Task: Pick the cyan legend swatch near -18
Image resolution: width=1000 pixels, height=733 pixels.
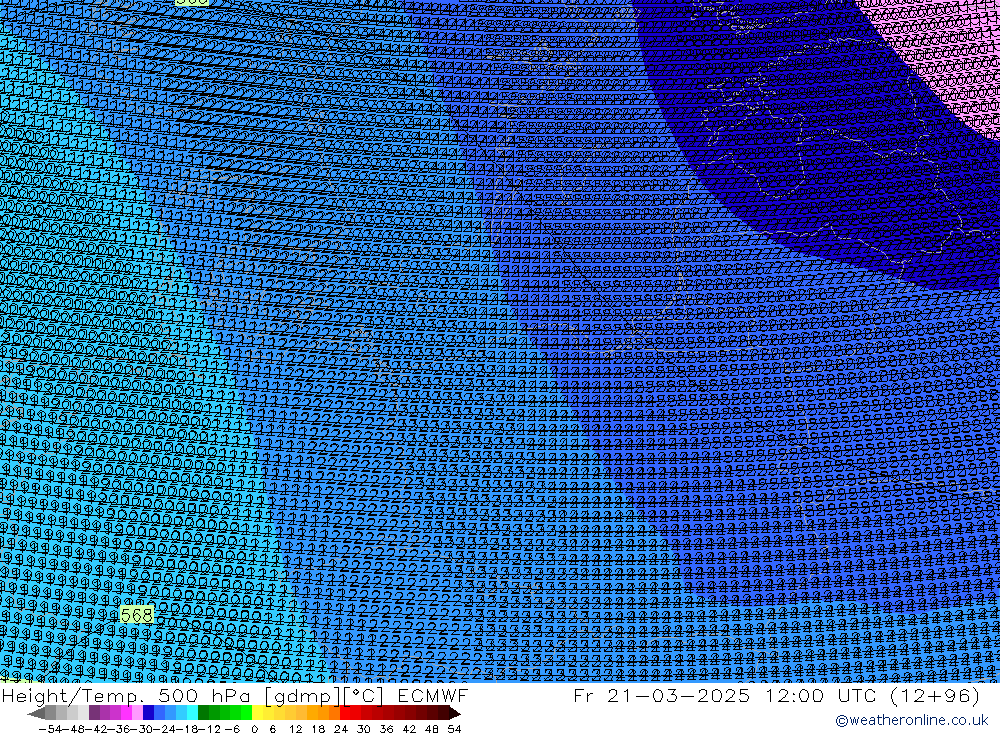Action: [x=192, y=713]
